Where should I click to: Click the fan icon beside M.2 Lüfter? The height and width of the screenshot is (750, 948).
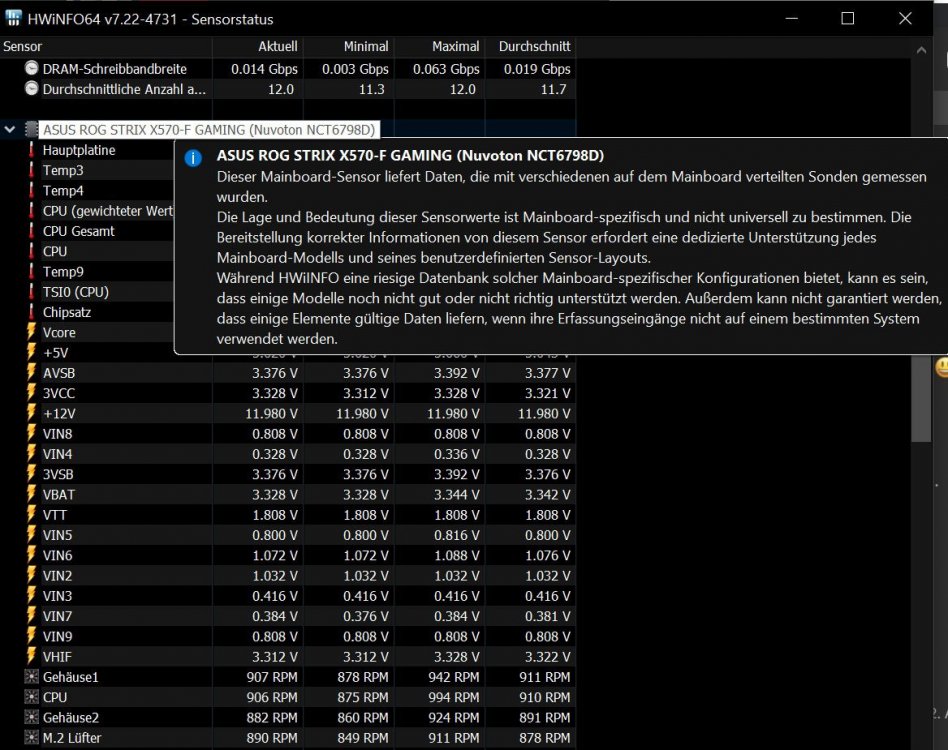coord(31,737)
